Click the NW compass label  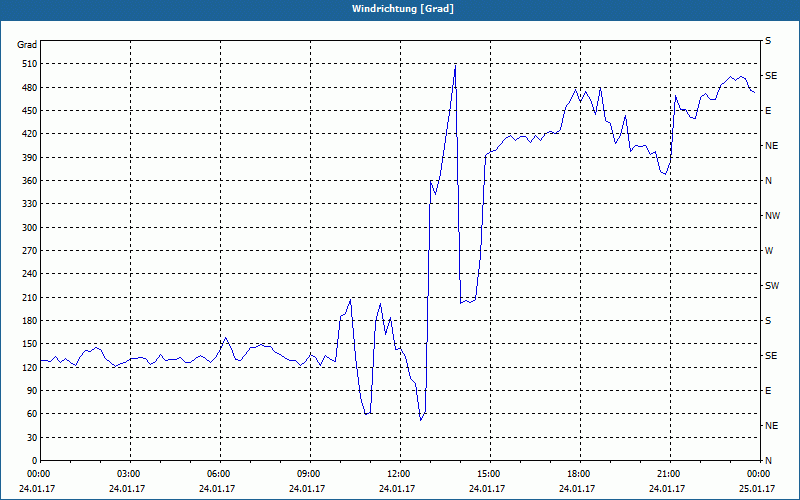[x=772, y=216]
